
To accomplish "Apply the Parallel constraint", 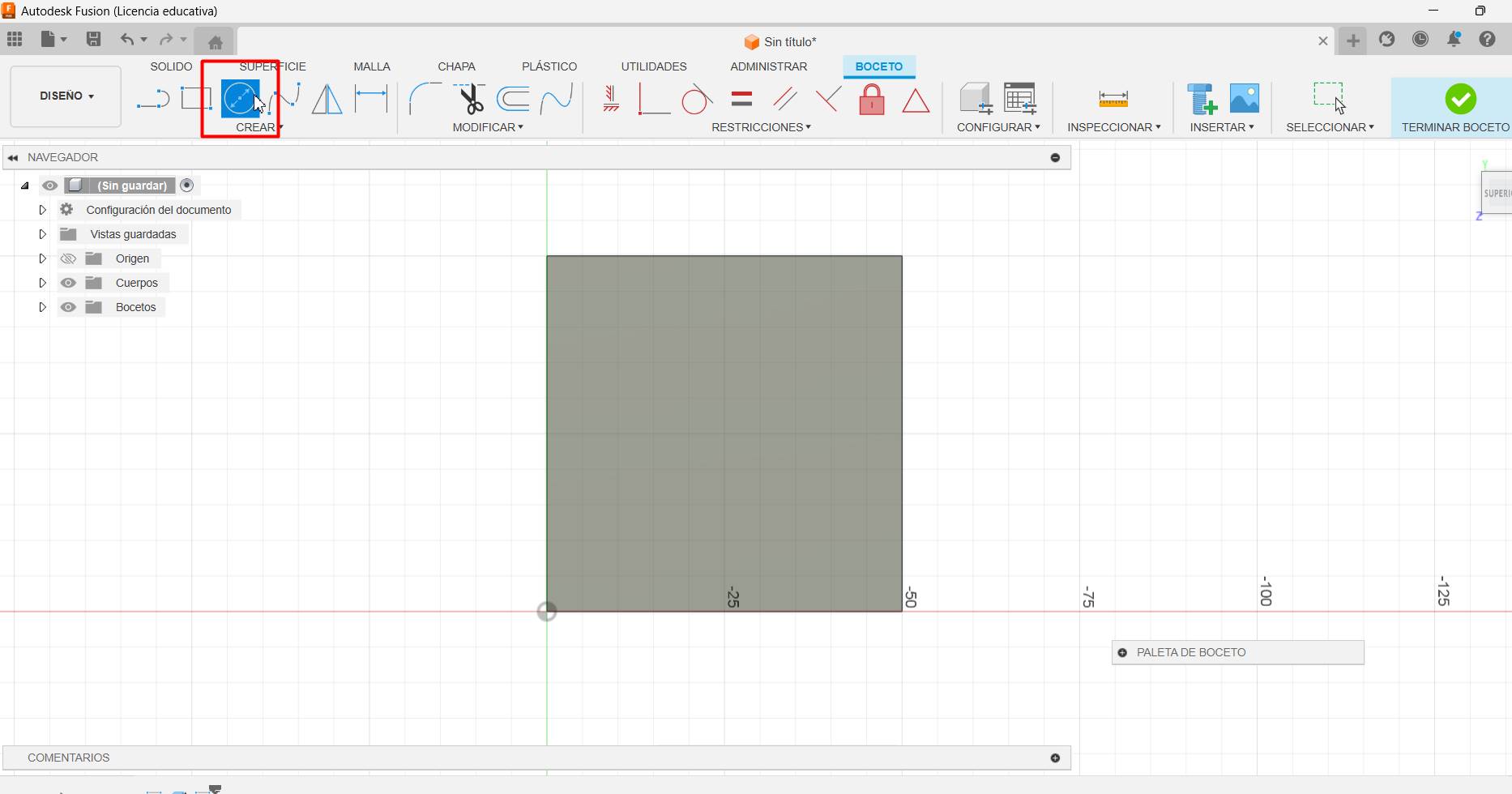I will 784,99.
